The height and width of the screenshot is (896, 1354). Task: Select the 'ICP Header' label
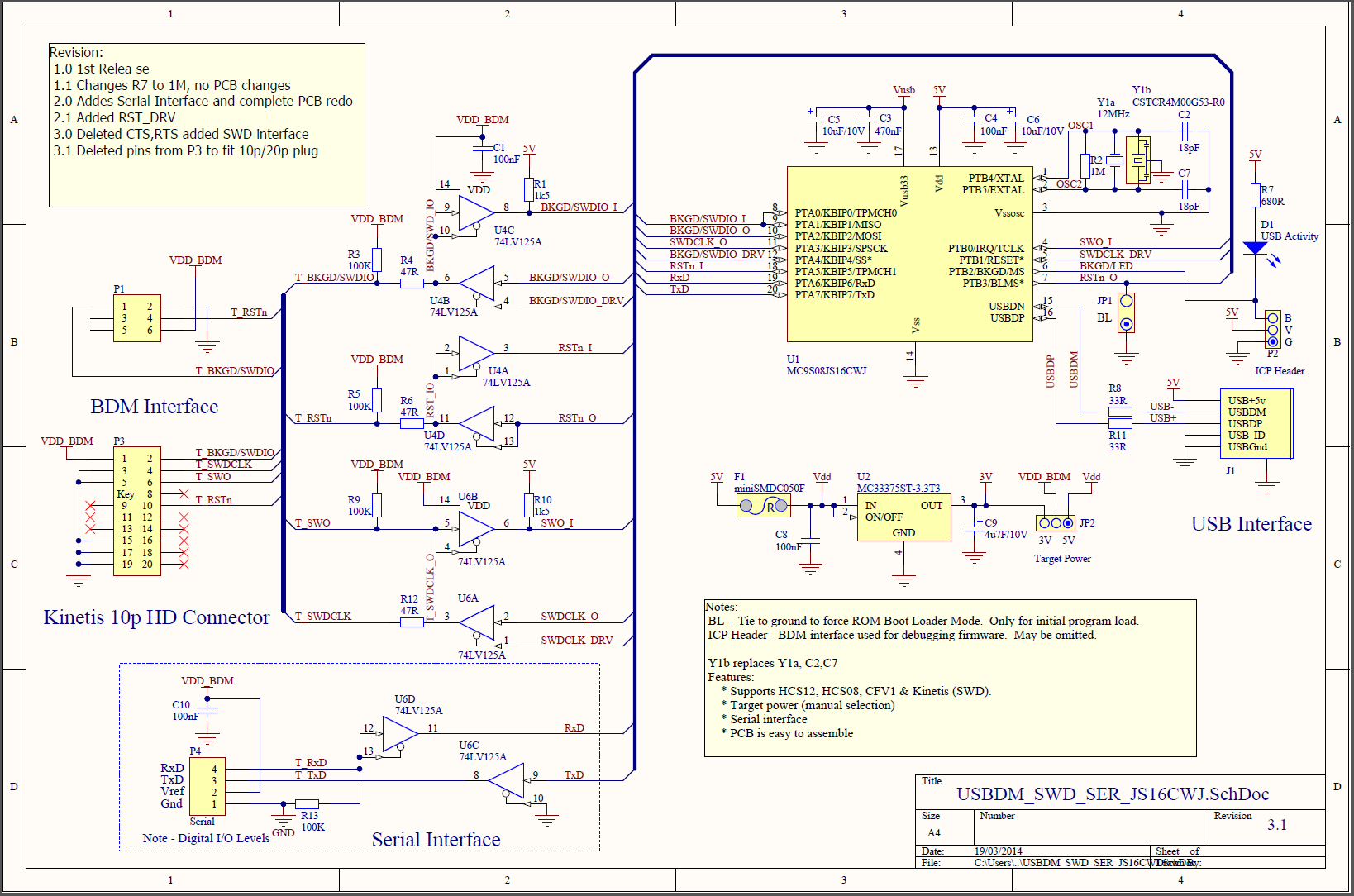[x=1280, y=371]
